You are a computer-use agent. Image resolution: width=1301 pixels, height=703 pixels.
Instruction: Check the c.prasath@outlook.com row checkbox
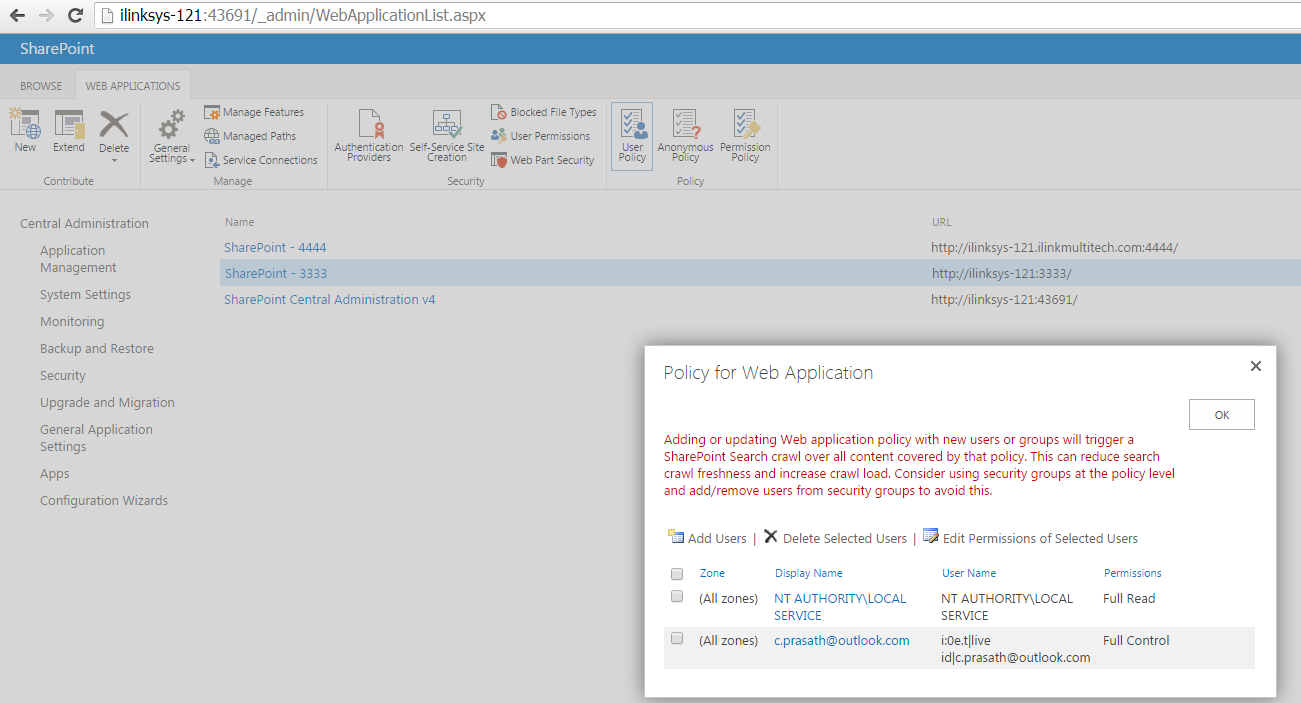coord(677,639)
